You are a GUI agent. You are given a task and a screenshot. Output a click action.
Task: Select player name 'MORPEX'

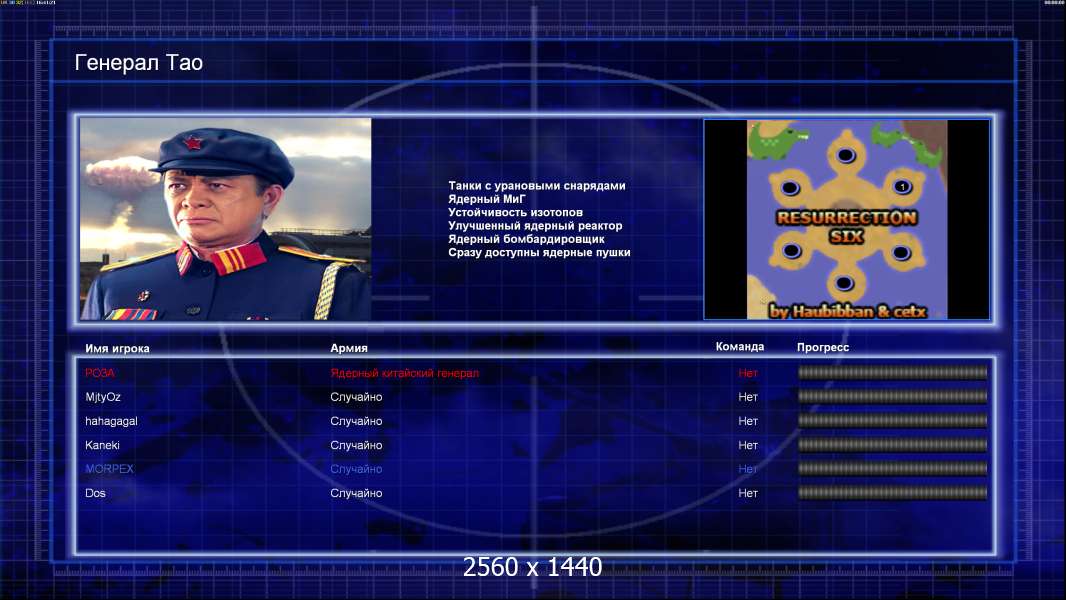109,469
